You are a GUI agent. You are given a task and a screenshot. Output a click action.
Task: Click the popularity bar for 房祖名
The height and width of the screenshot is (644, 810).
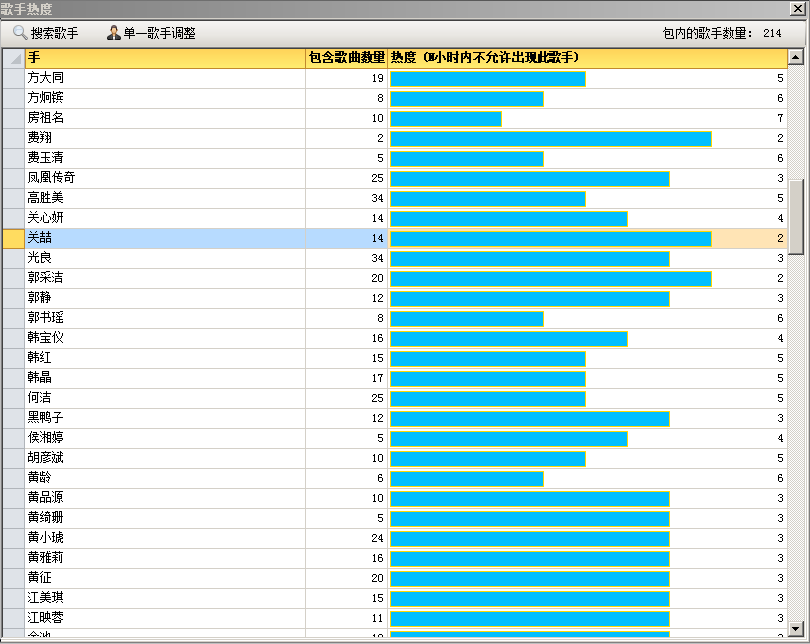click(x=446, y=118)
